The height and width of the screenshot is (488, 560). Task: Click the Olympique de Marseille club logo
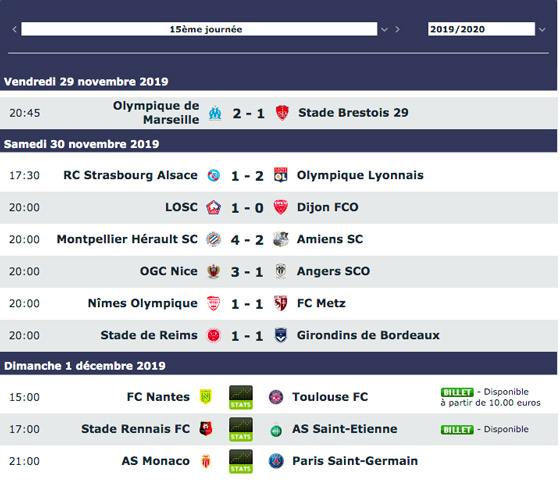point(215,113)
